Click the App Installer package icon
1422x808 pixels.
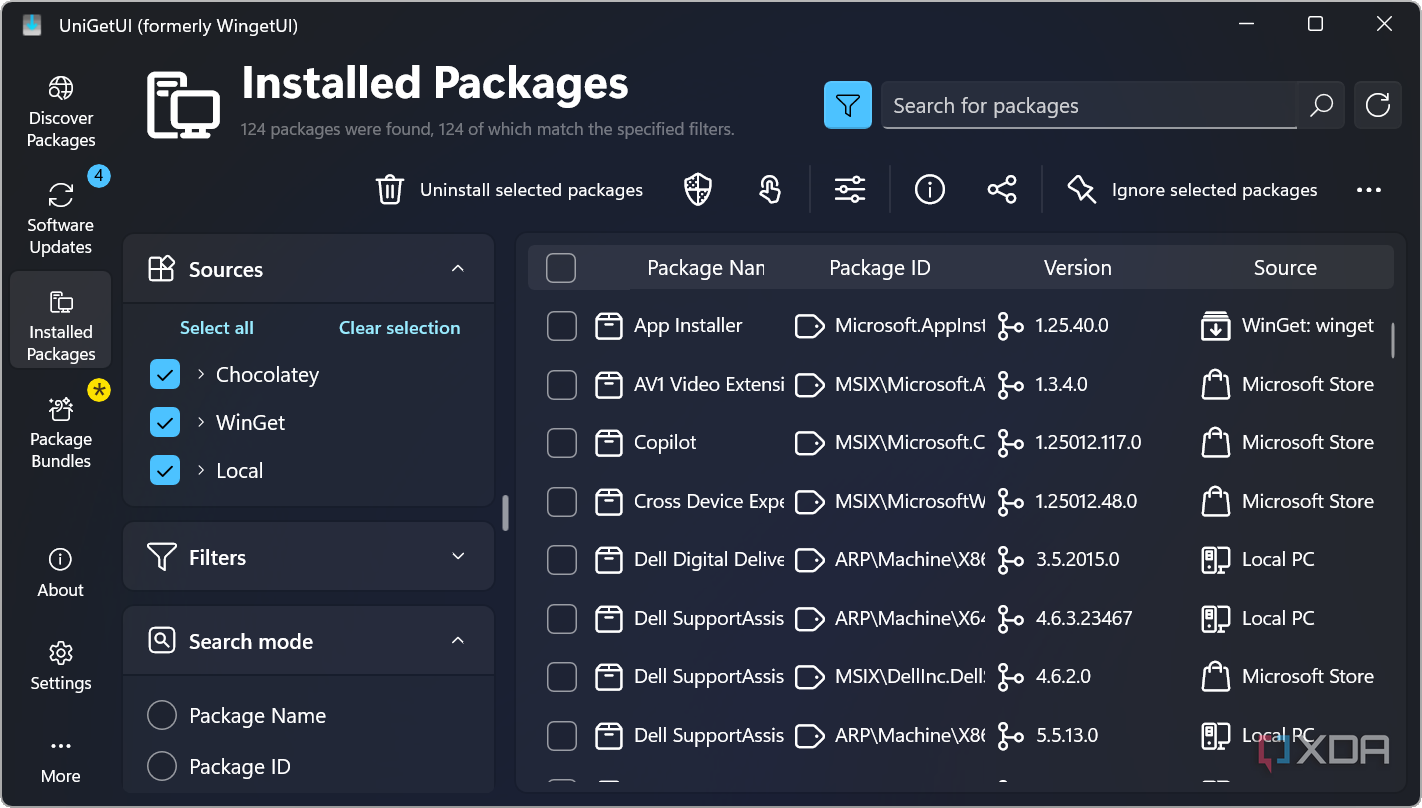click(x=609, y=326)
